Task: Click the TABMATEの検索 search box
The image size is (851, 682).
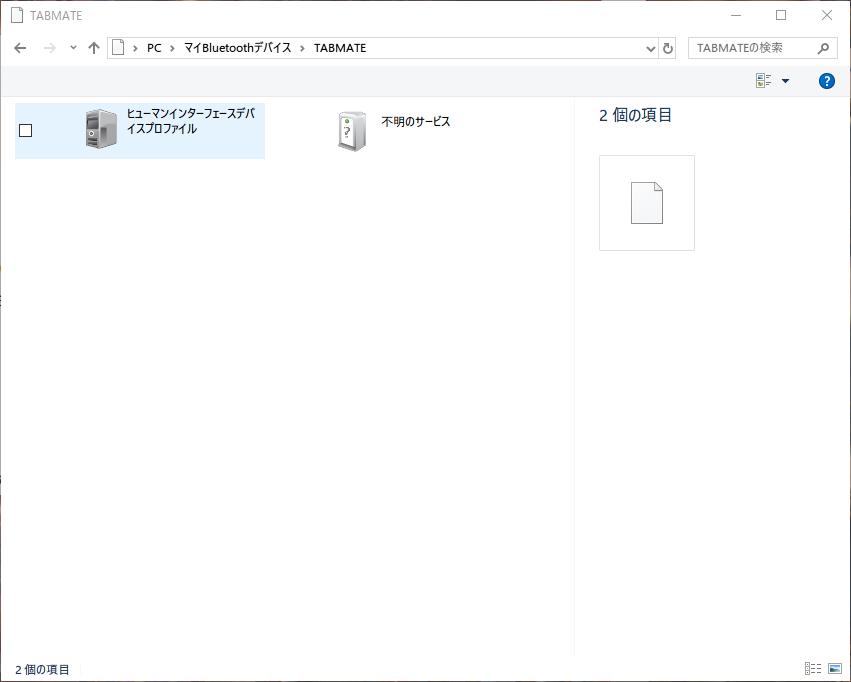Action: click(763, 48)
